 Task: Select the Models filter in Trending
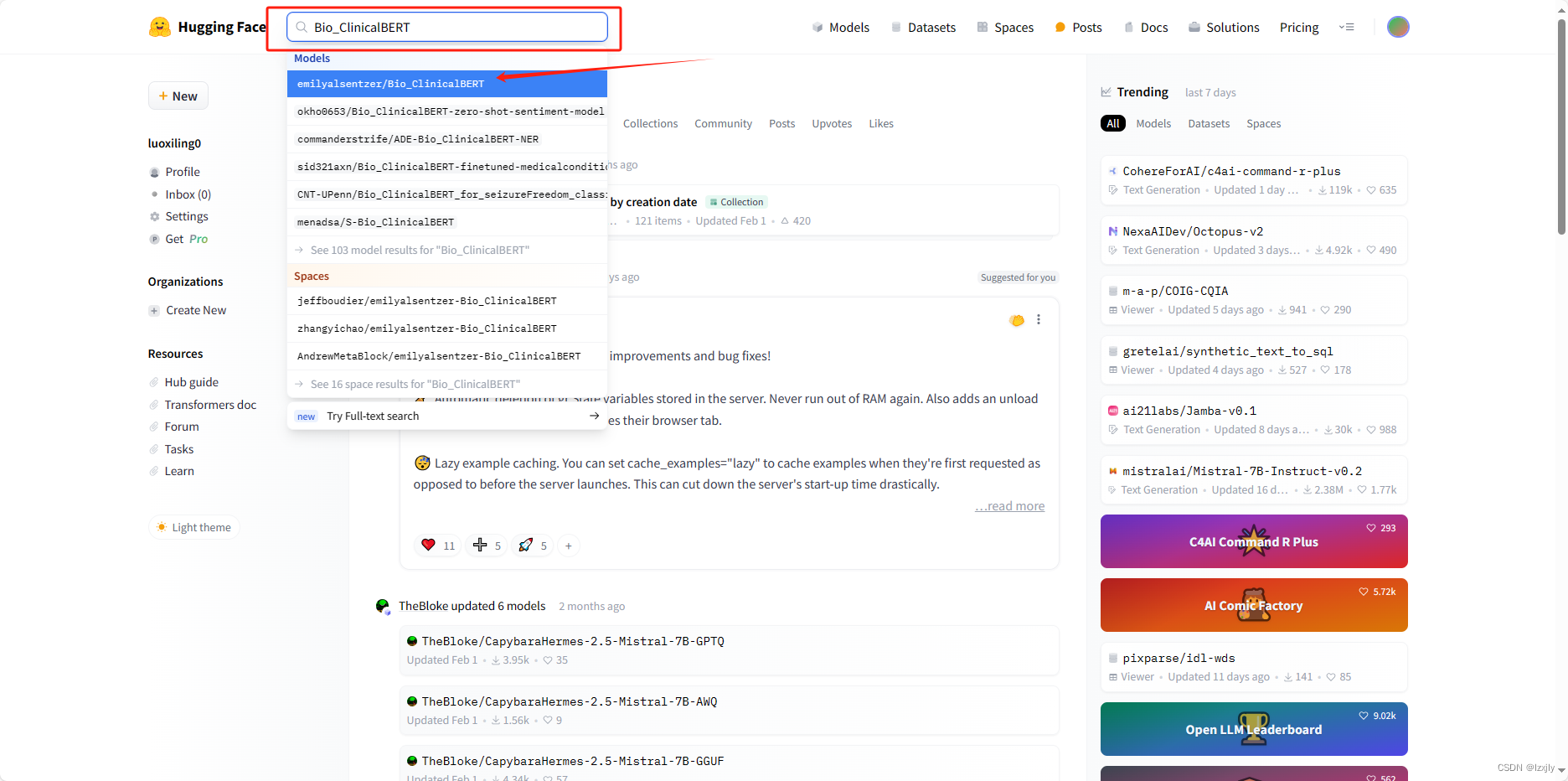(1153, 123)
